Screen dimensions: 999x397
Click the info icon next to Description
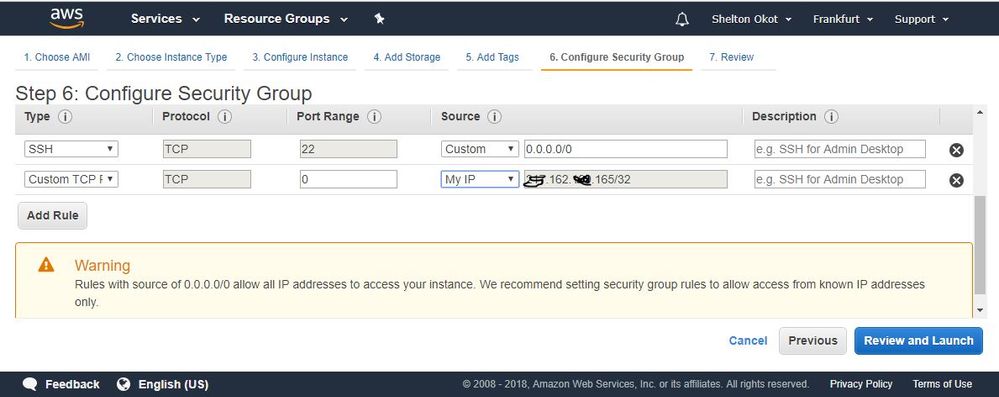(831, 117)
